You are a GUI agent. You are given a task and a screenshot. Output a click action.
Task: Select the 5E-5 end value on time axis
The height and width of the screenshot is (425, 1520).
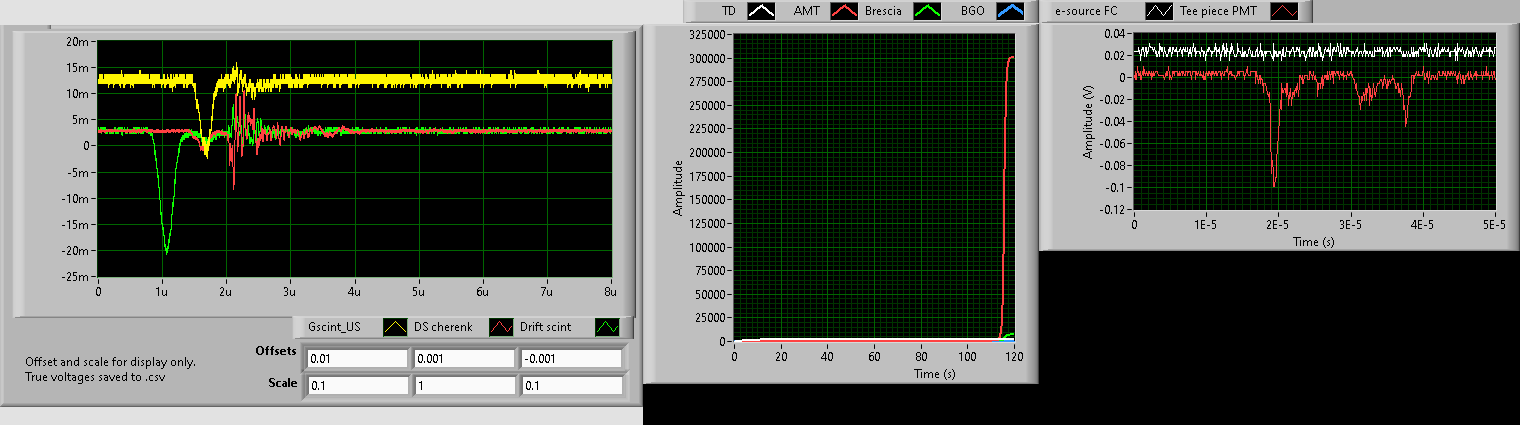1494,226
